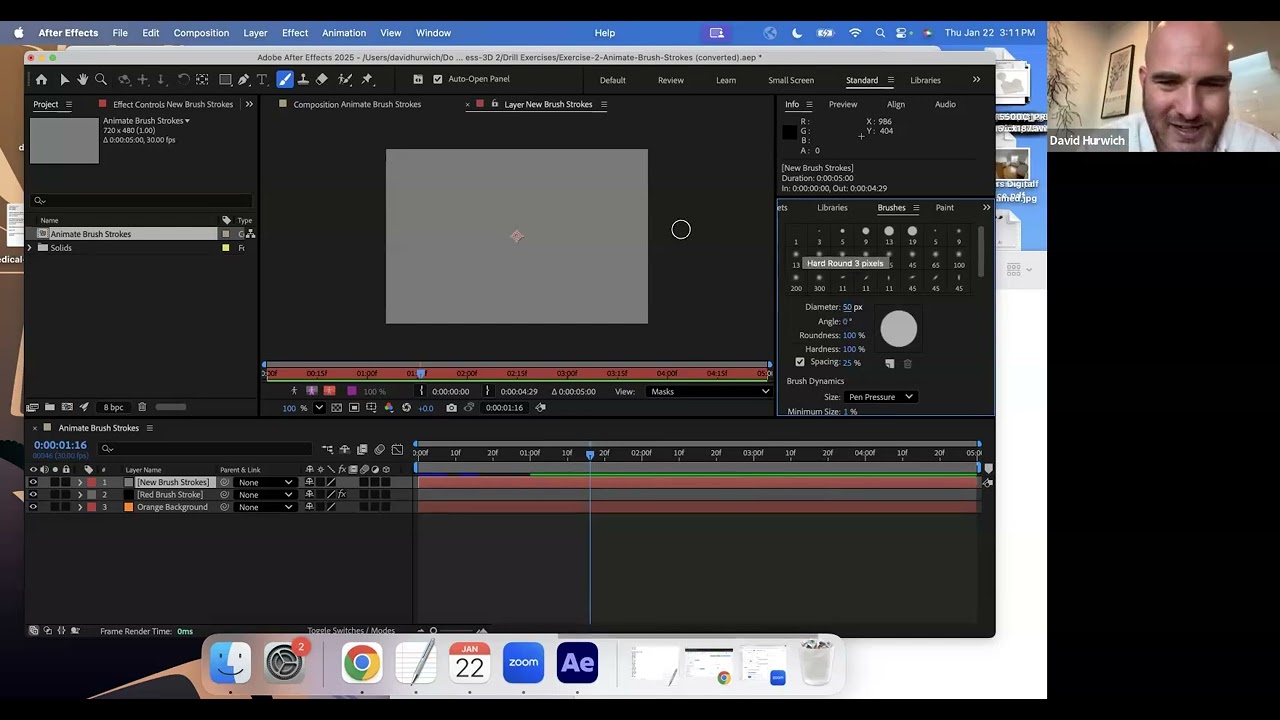Open parent dropdown for Orange Background layer
The image size is (1280, 720).
tap(265, 507)
